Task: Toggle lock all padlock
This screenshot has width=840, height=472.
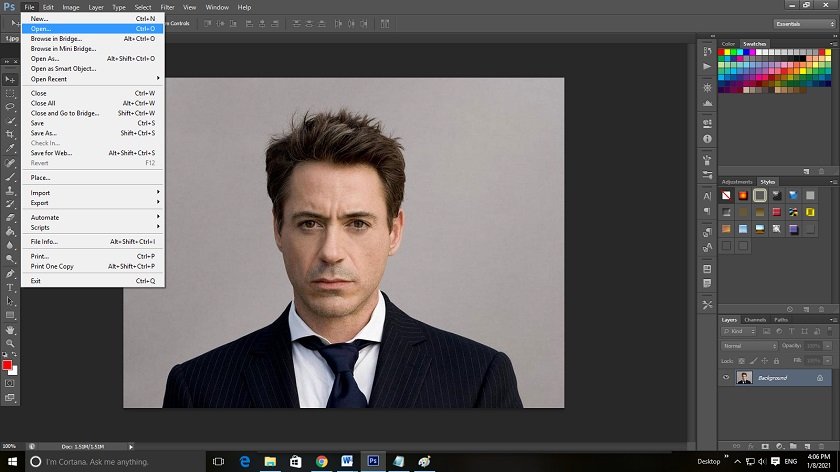Action: coord(776,361)
